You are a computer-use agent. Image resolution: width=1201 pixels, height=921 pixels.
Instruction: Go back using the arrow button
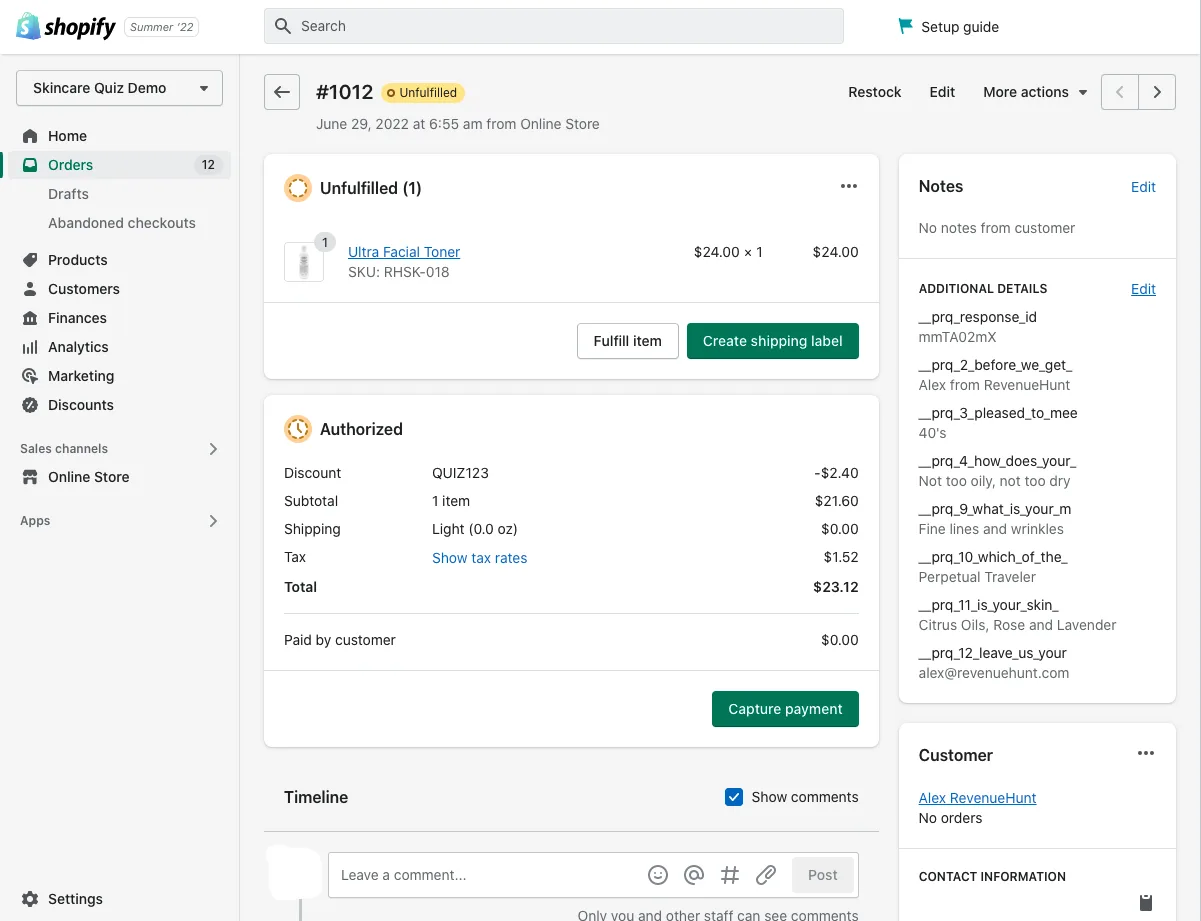[282, 92]
